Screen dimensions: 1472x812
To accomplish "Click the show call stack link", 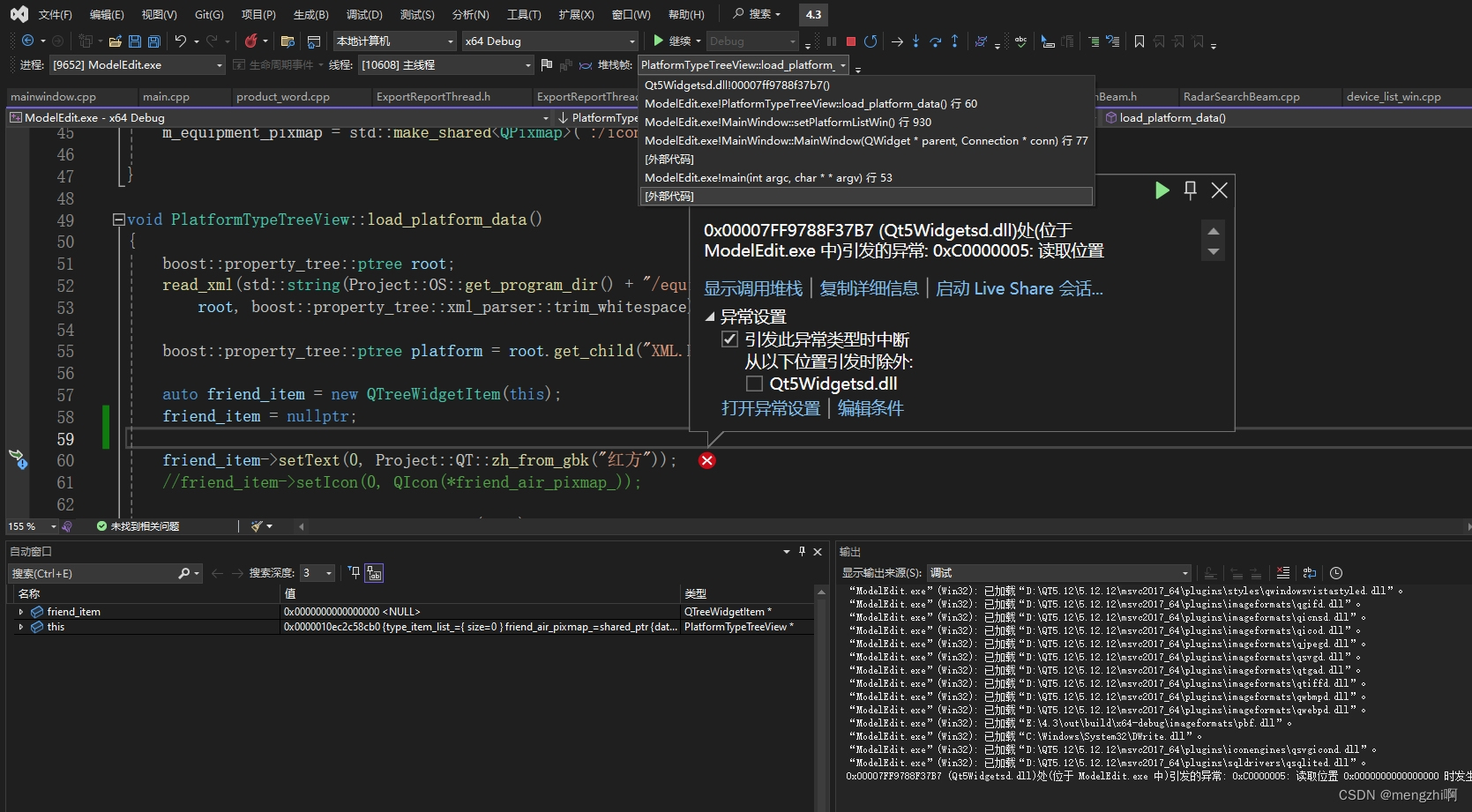I will tap(753, 288).
